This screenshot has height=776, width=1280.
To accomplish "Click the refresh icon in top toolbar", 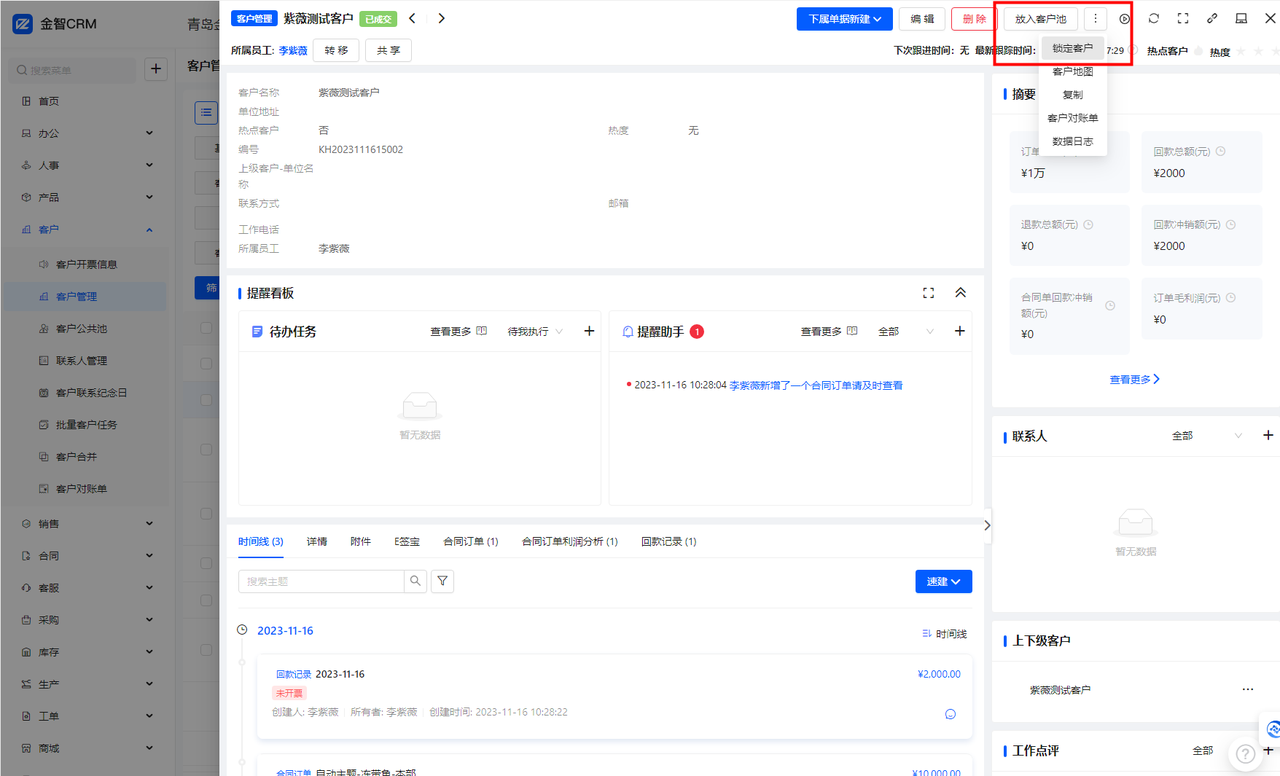I will pyautogui.click(x=1154, y=19).
